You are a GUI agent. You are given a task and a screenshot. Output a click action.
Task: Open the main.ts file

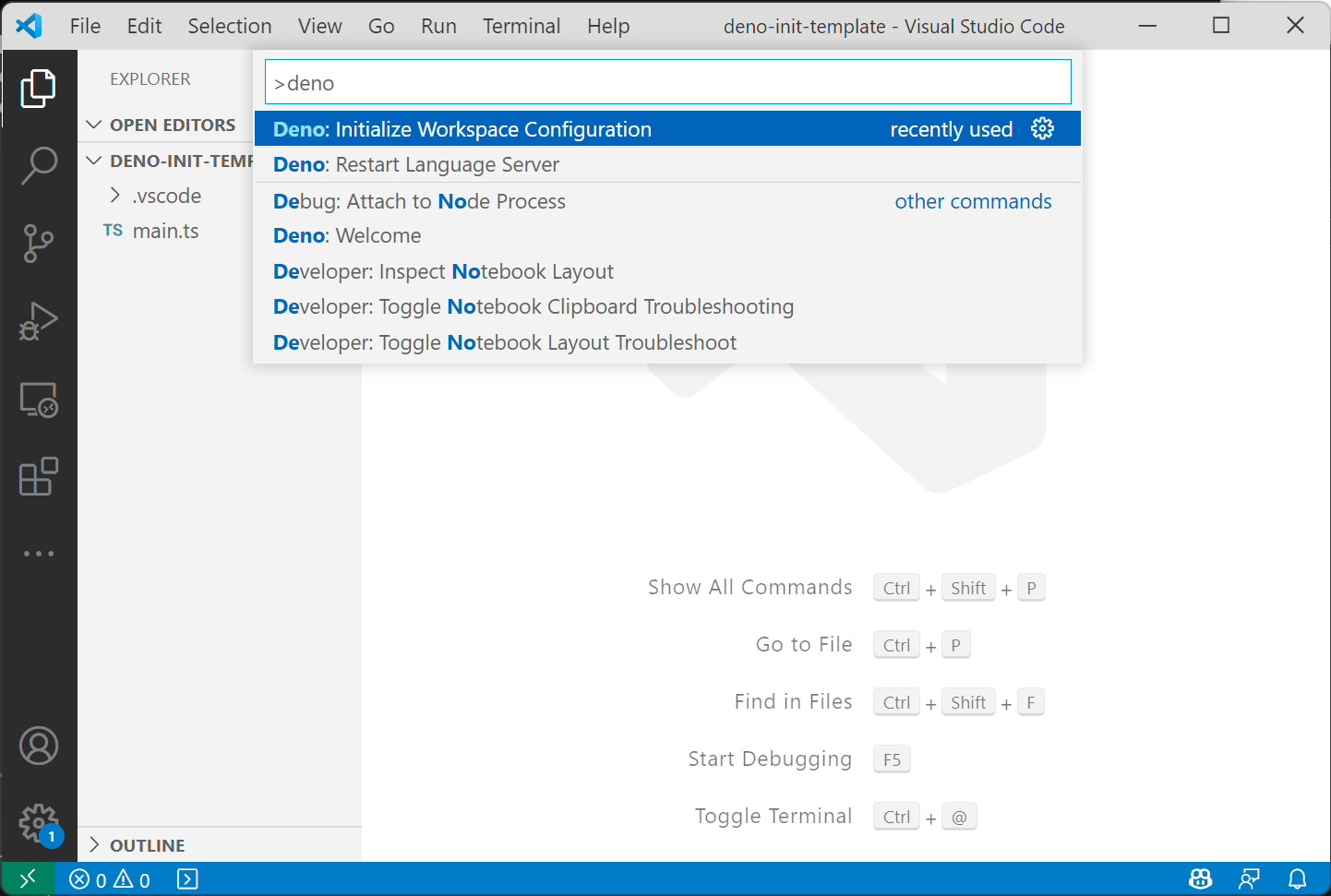pos(166,231)
